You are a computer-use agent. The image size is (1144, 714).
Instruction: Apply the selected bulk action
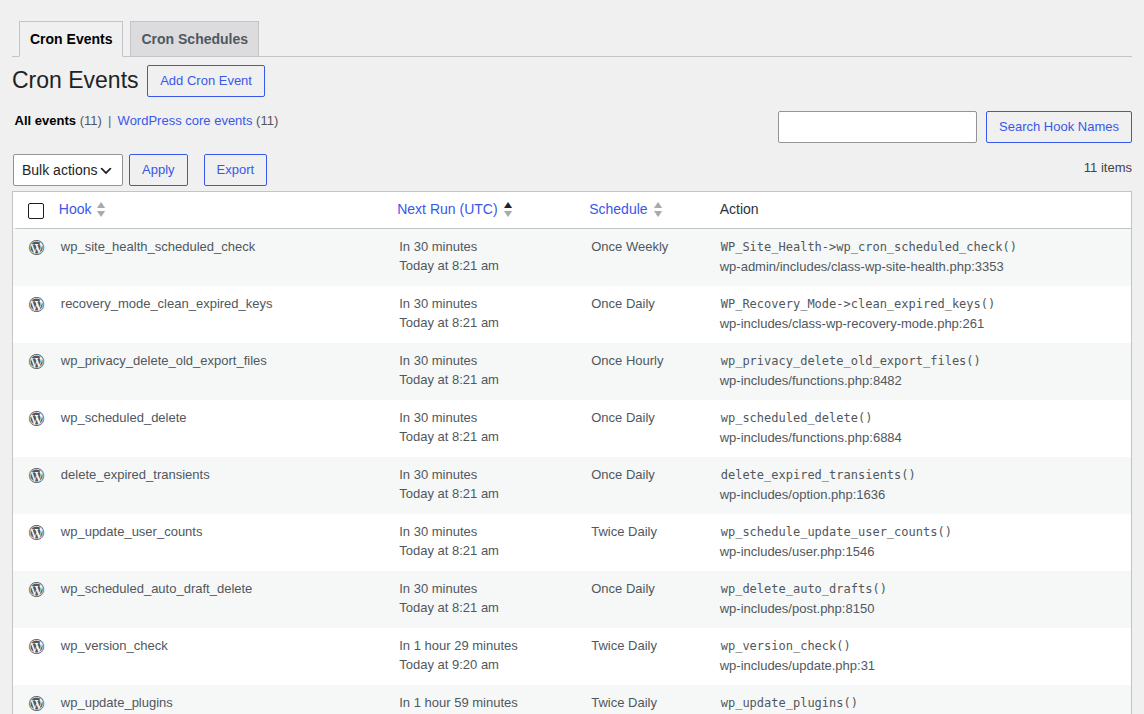coord(158,170)
